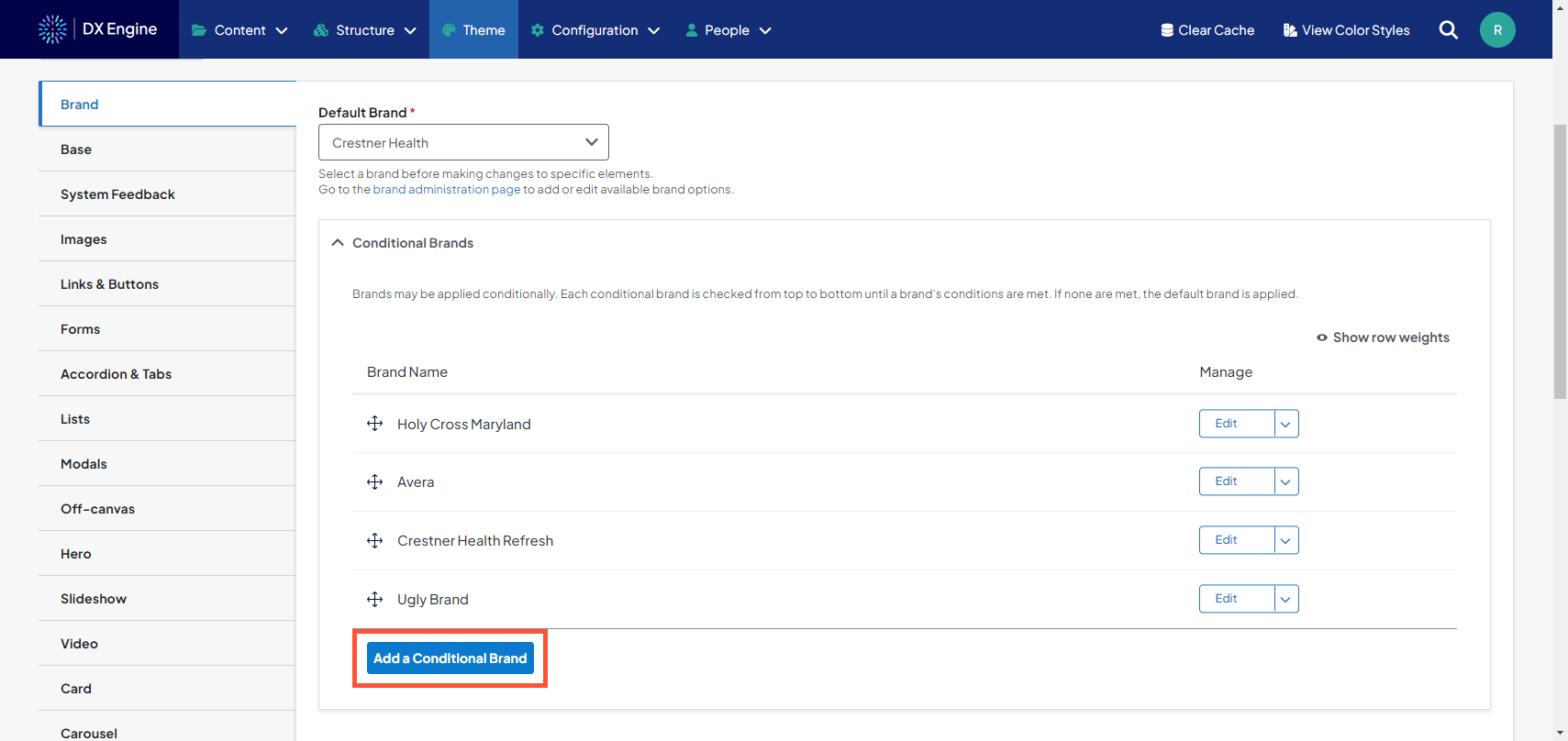The width and height of the screenshot is (1568, 741).
Task: Select the Video vertical tab
Action: coord(167,644)
